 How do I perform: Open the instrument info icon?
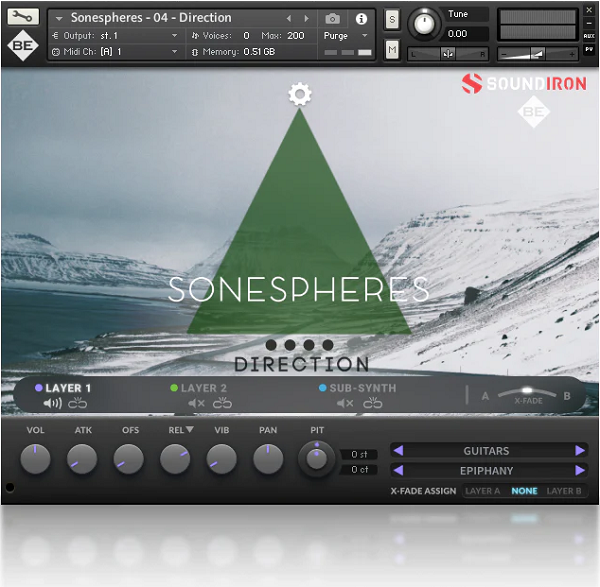[361, 18]
